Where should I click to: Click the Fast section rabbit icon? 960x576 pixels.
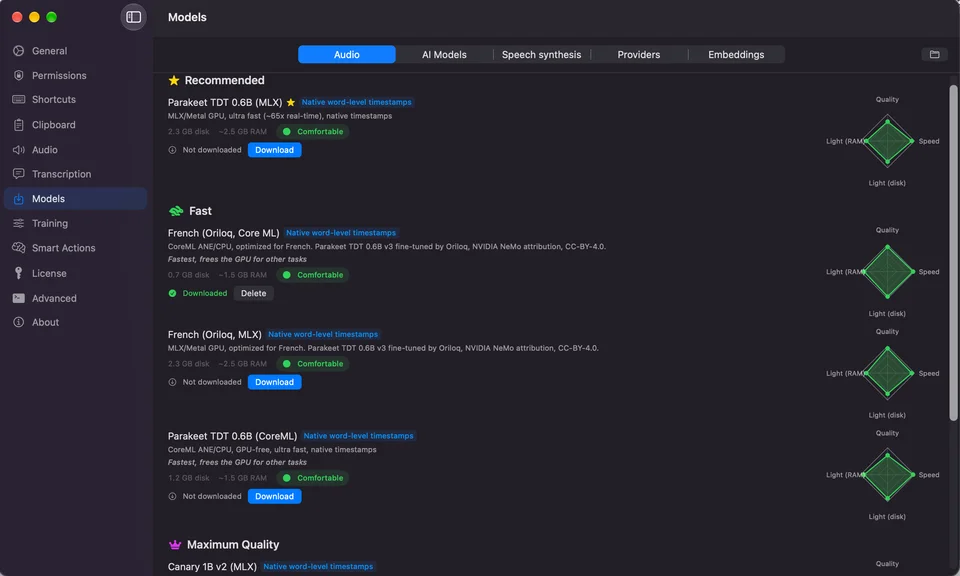[x=176, y=211]
